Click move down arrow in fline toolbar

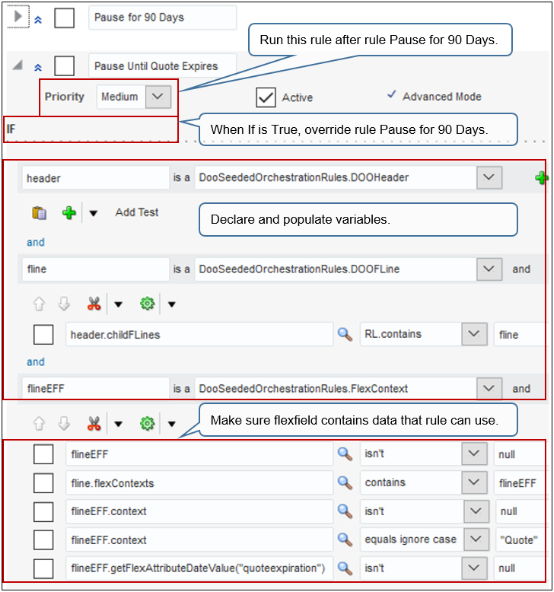(x=64, y=304)
